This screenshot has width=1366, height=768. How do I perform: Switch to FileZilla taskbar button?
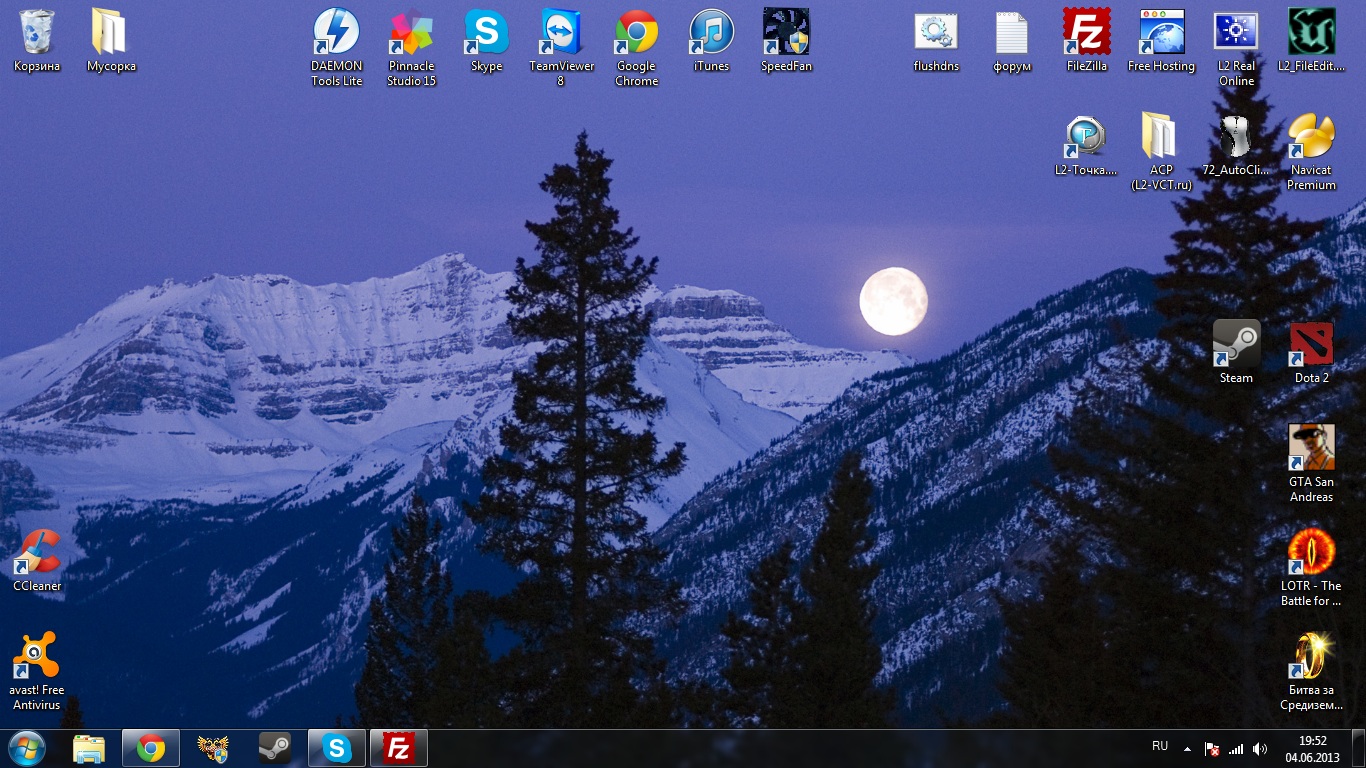pyautogui.click(x=399, y=748)
